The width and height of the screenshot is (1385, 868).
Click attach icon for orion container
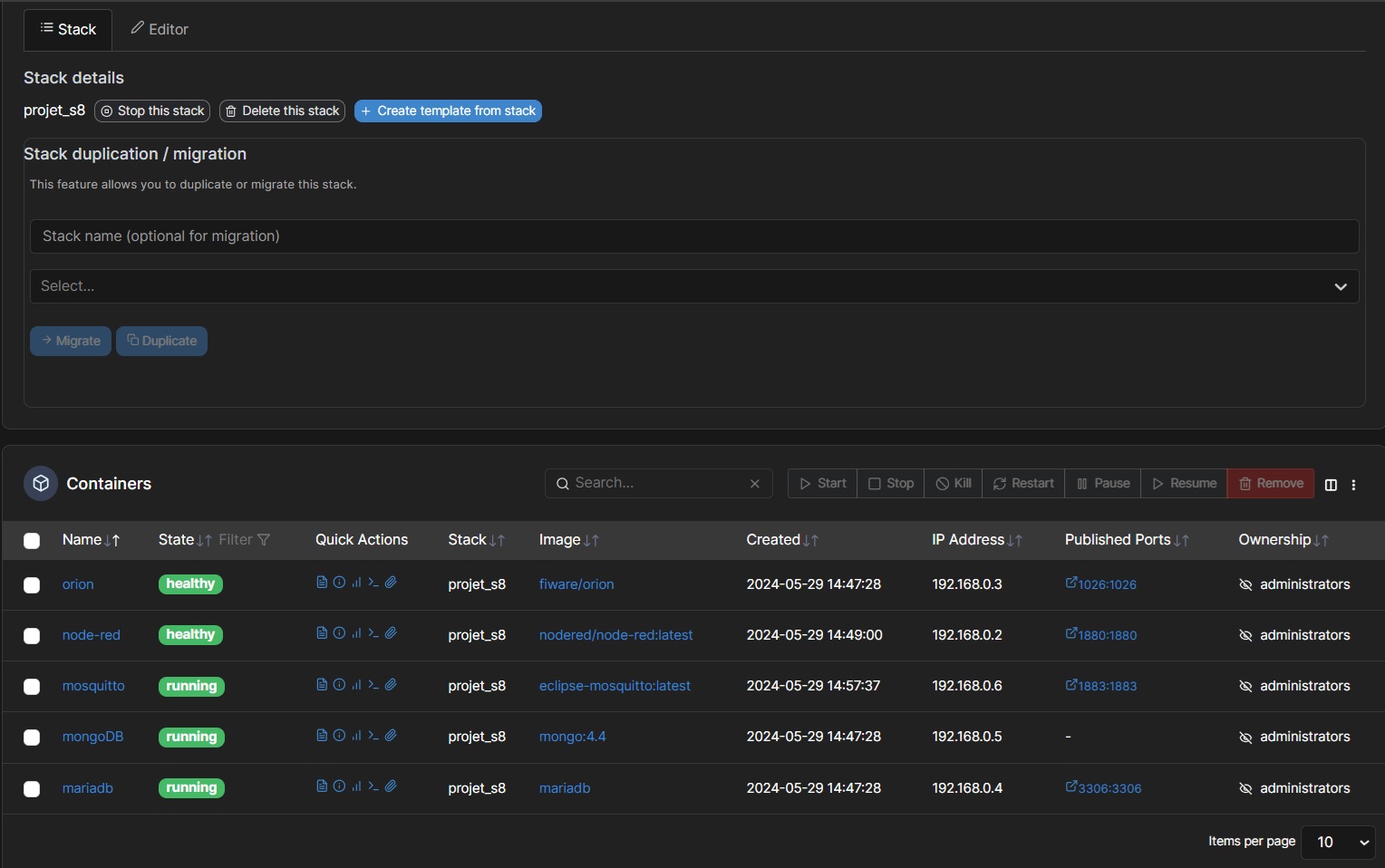pos(391,583)
